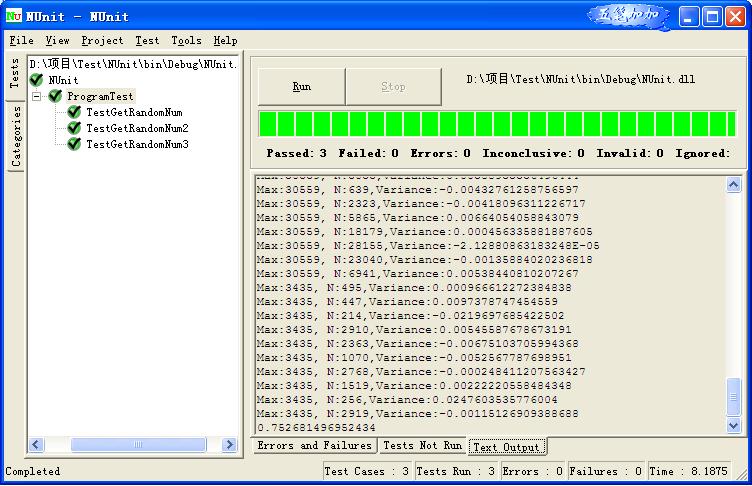Collapse the ProgramTest tree node
Image resolution: width=752 pixels, height=486 pixels.
tap(36, 96)
